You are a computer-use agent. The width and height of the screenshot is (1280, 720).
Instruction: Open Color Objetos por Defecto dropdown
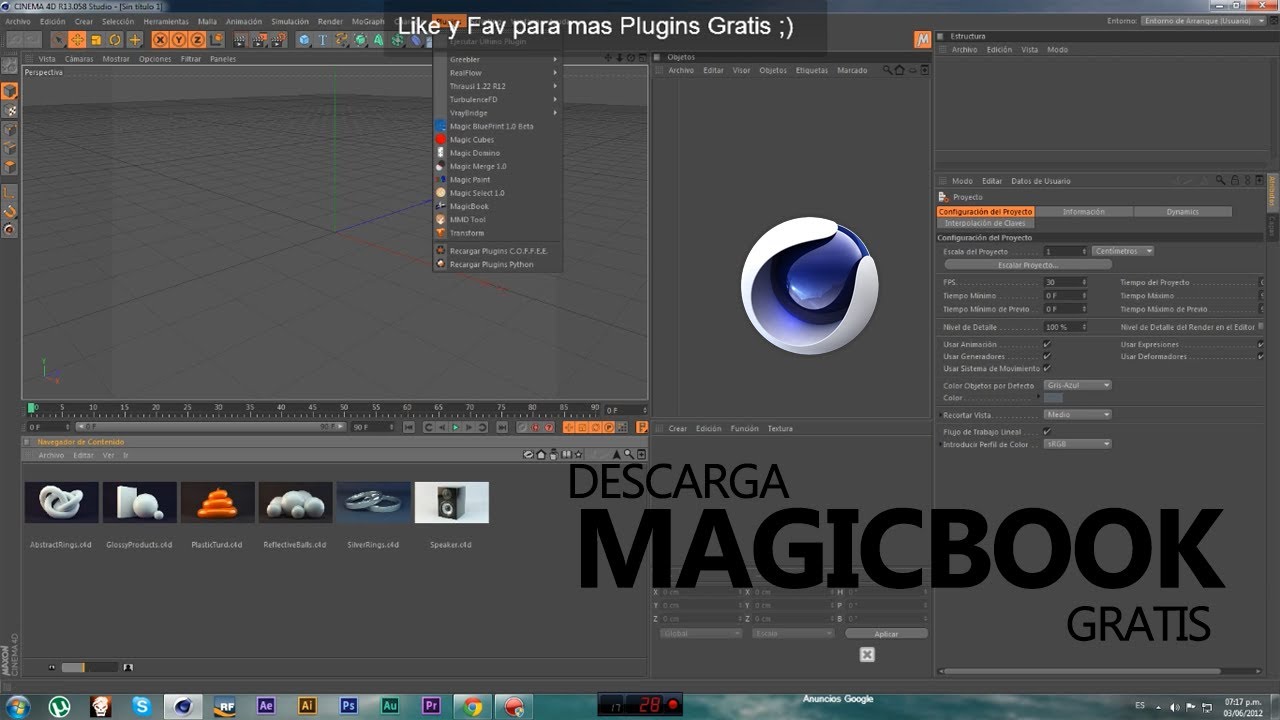coord(1078,385)
